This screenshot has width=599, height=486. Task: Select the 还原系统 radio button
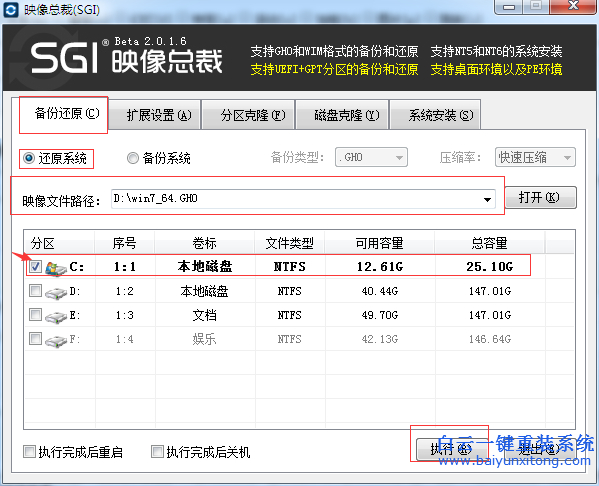[x=29, y=158]
